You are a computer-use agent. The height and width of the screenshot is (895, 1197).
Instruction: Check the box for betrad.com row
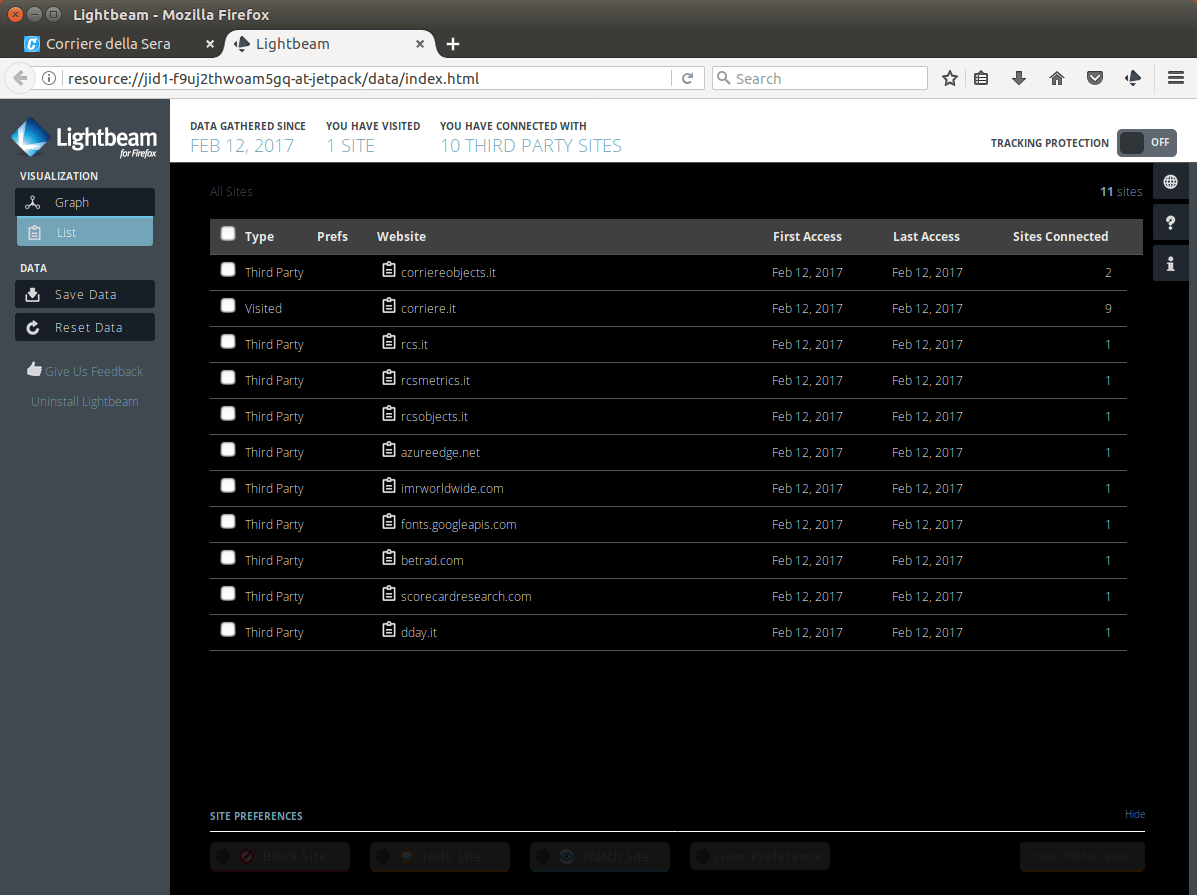(227, 557)
